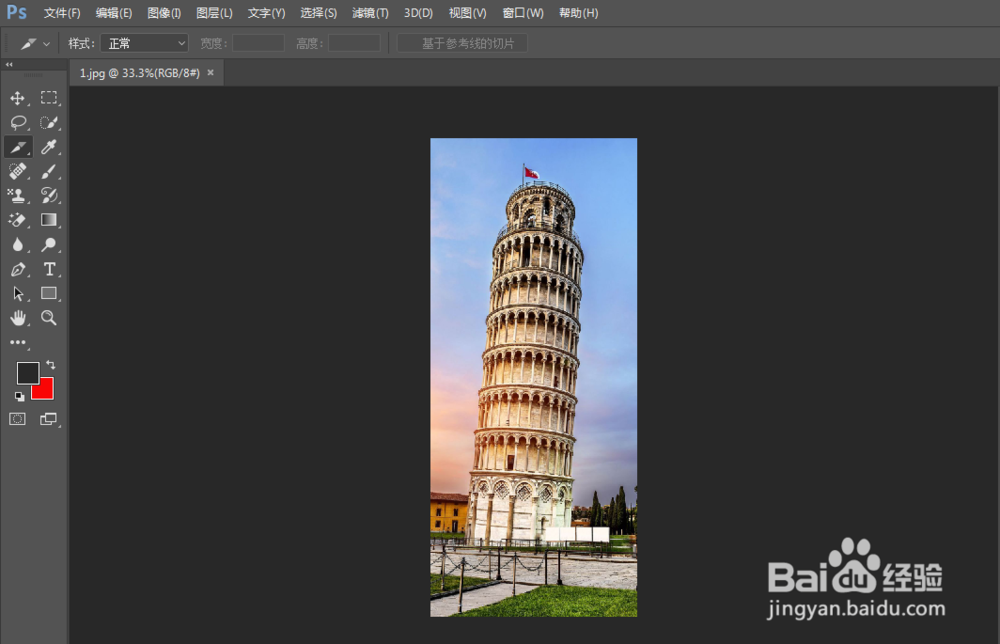Screen dimensions: 1000x644
Task: Click 基于参考线的切片 button
Action: click(462, 43)
